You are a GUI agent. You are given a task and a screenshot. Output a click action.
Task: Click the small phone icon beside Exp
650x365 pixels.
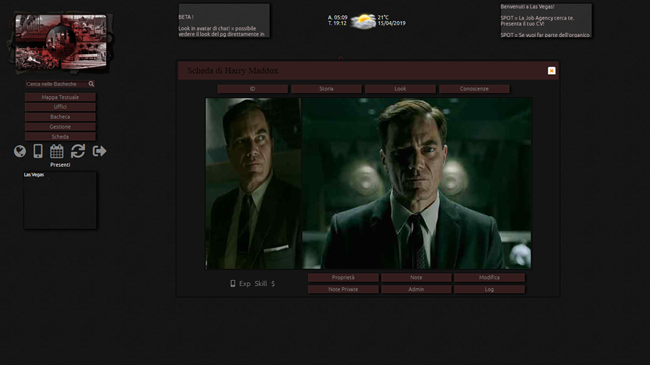(233, 283)
